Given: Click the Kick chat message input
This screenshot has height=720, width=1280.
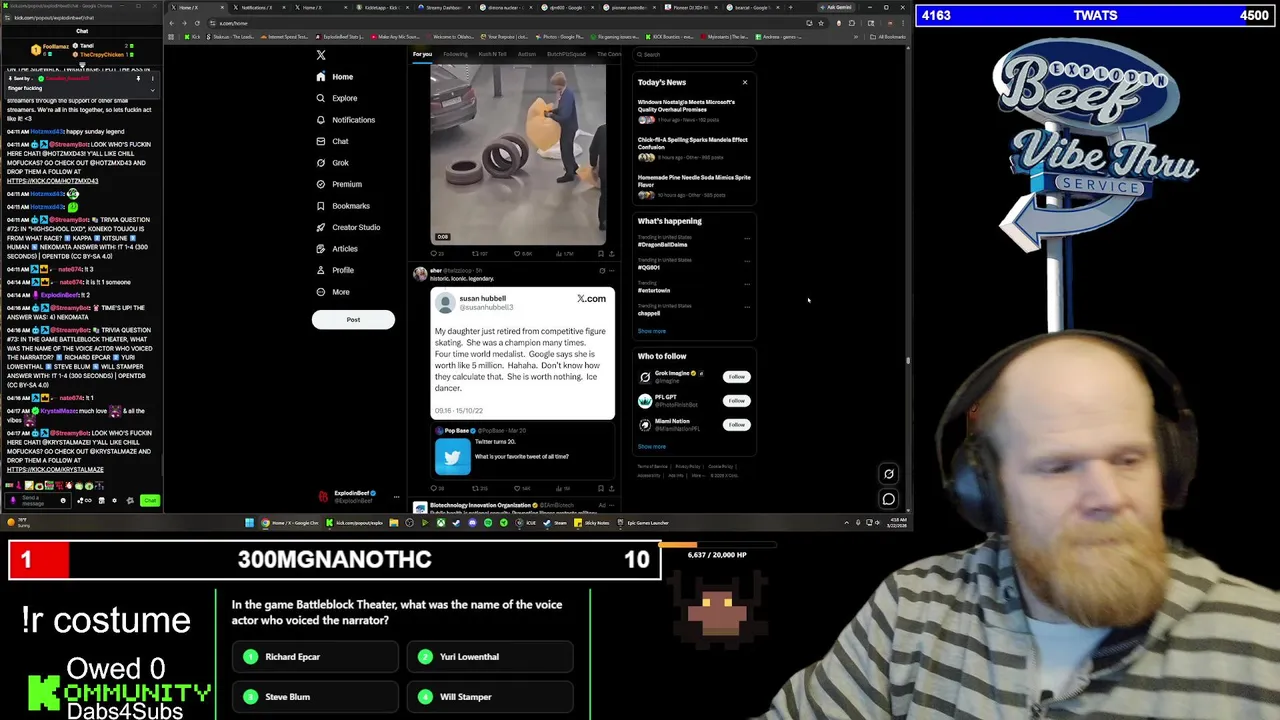Looking at the screenshot, I should [x=38, y=499].
